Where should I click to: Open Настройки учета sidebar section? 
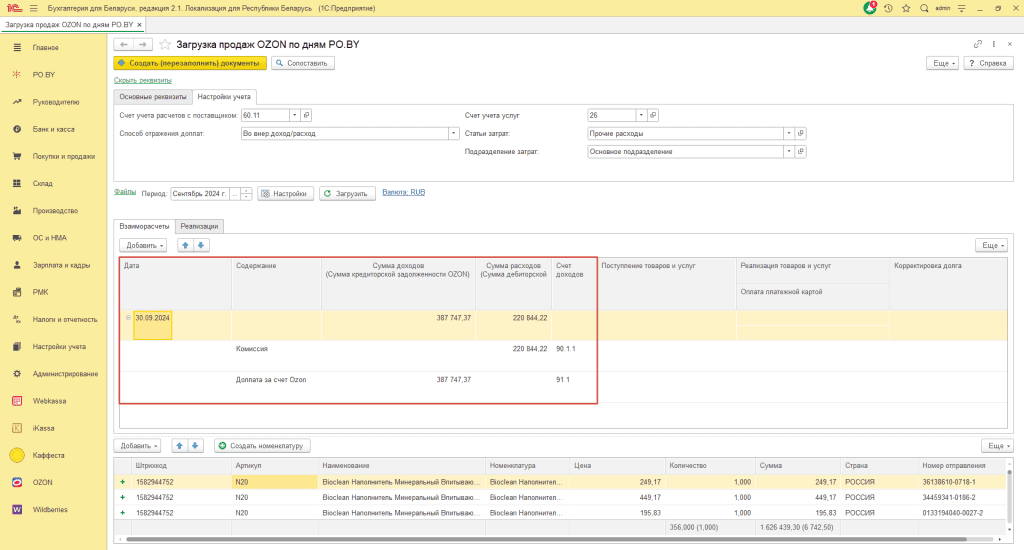pyautogui.click(x=59, y=347)
